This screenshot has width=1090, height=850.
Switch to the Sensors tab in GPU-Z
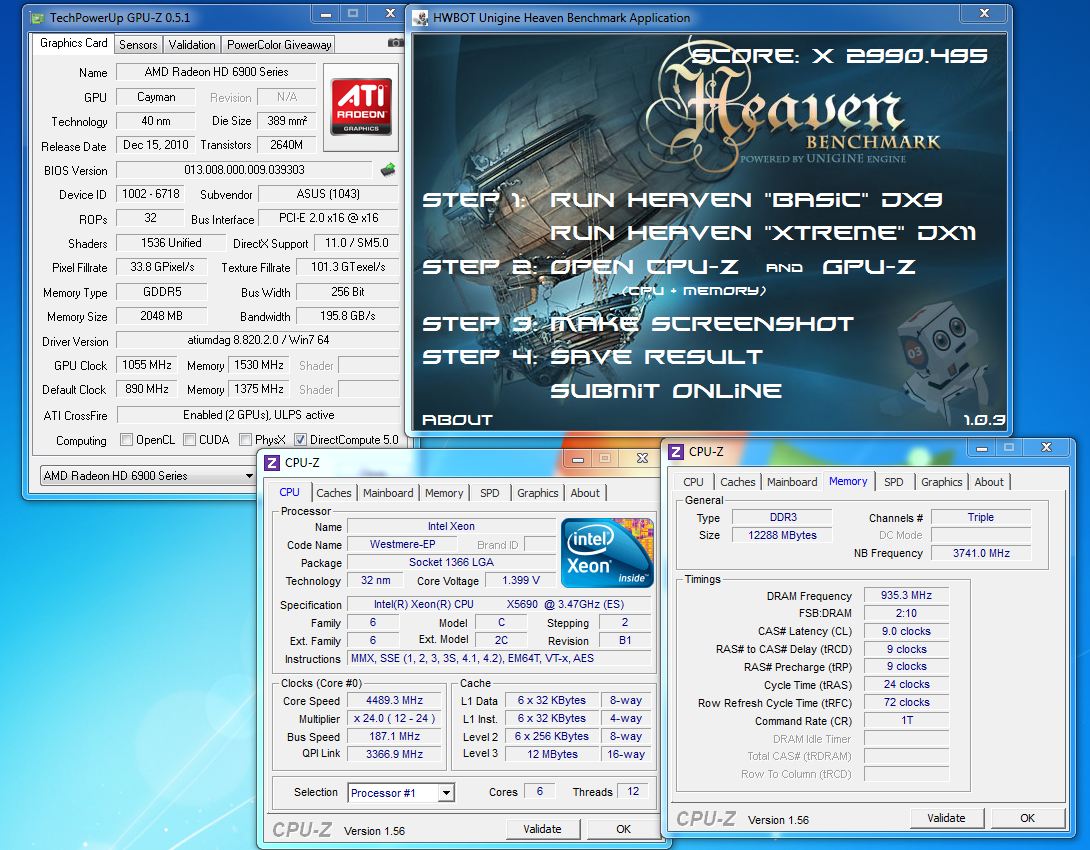[x=138, y=44]
